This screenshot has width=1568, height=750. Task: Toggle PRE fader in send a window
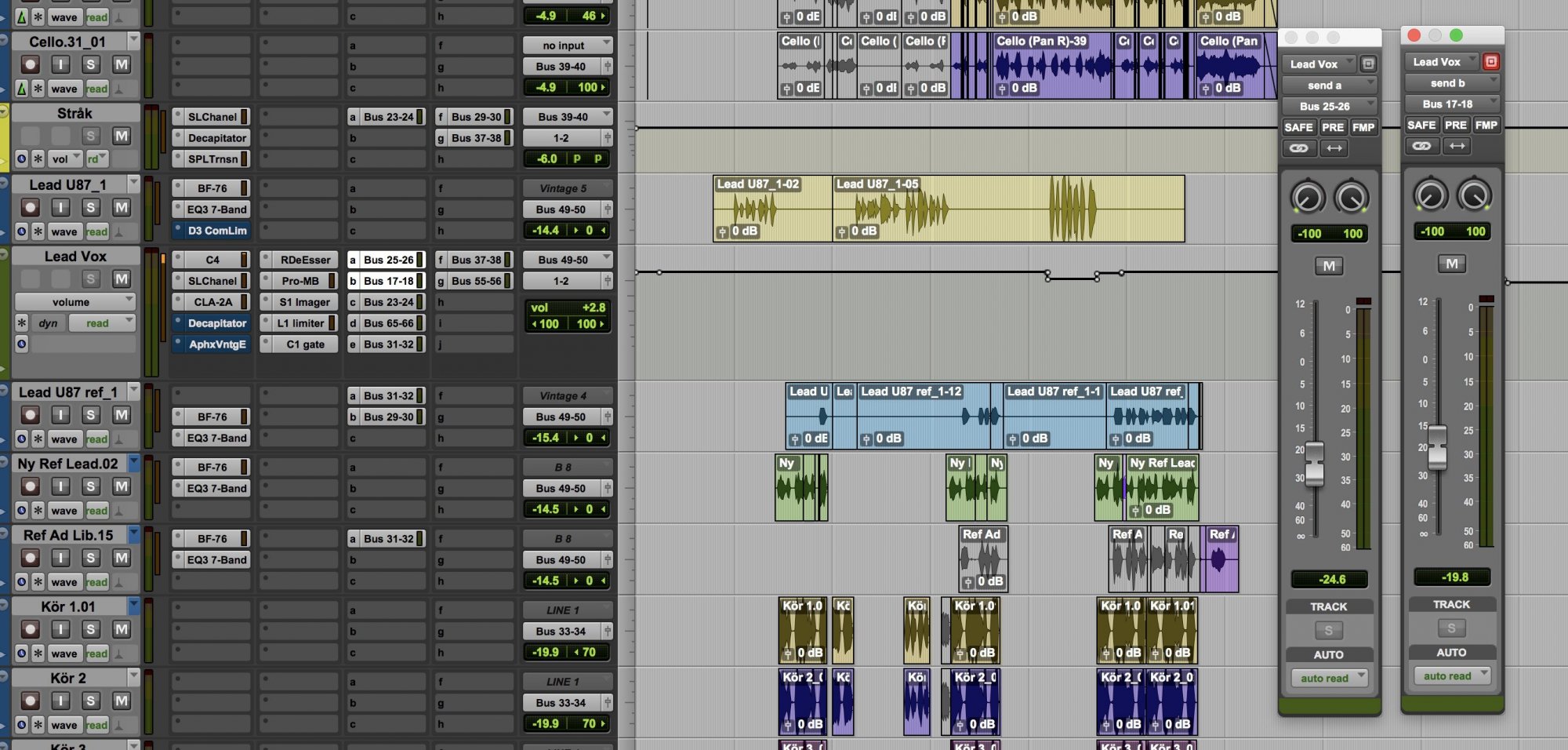coord(1332,127)
